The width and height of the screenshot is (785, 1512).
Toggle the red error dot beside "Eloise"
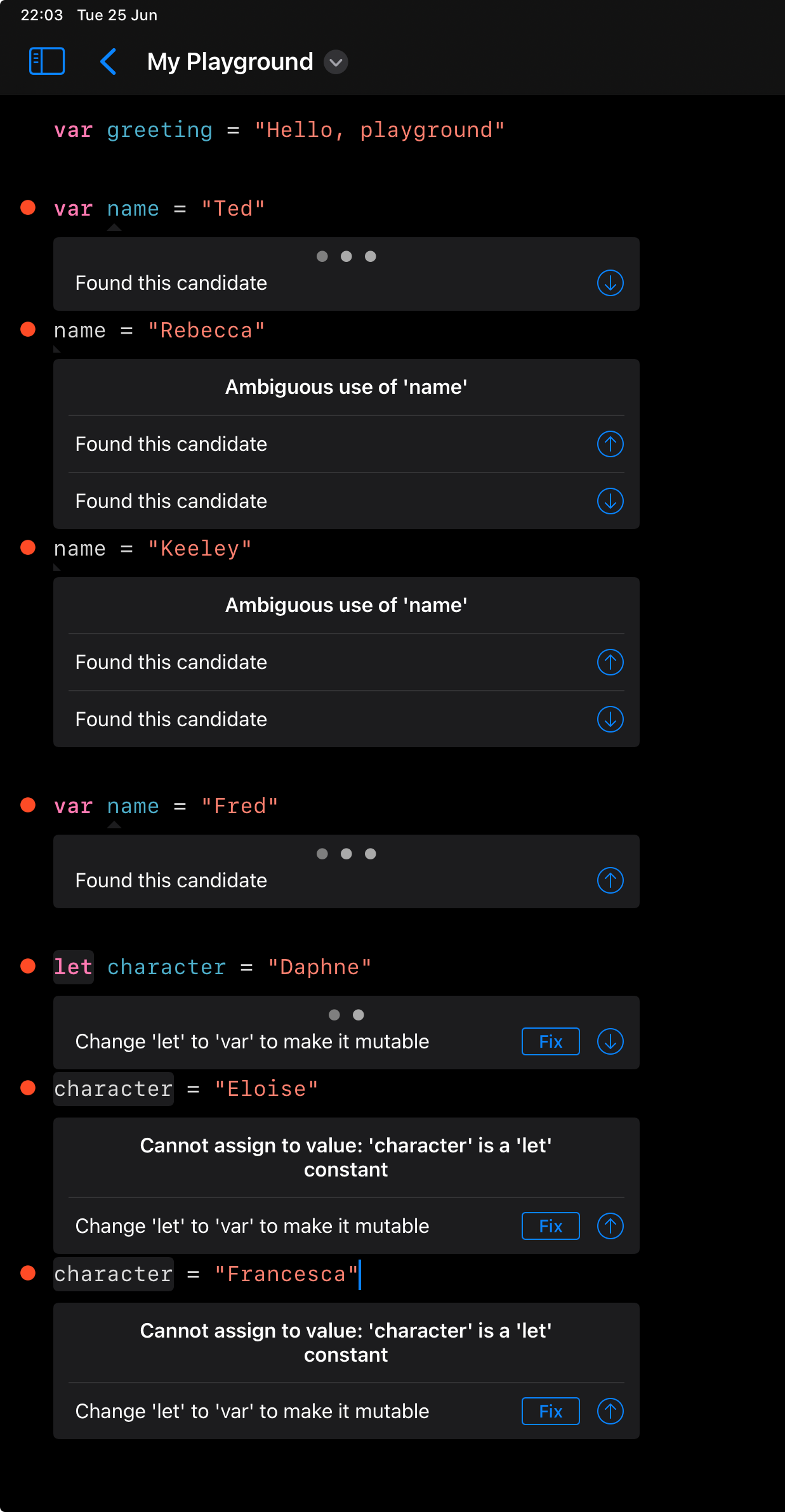(28, 1088)
